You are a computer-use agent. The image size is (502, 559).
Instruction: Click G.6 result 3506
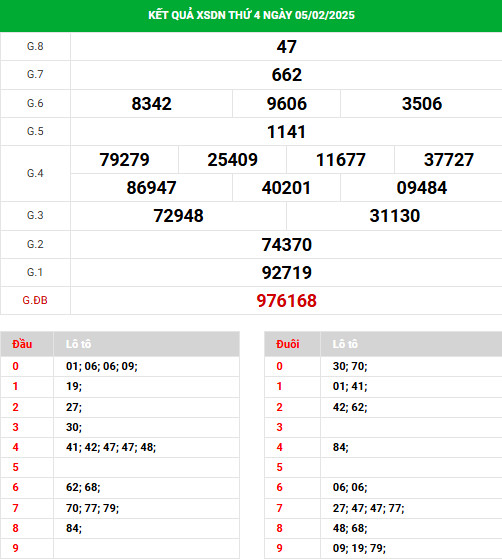click(x=422, y=104)
